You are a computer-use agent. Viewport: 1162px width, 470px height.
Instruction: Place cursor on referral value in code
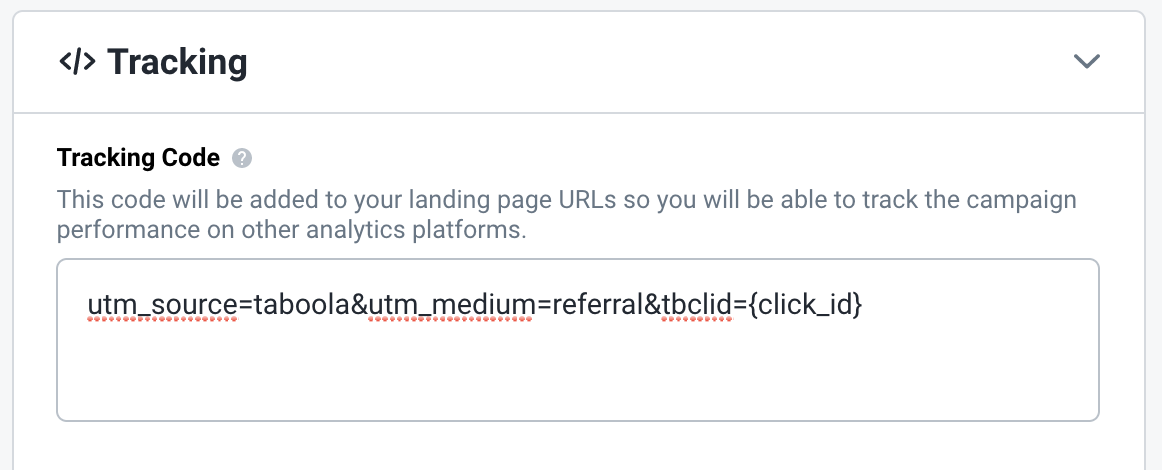[595, 304]
